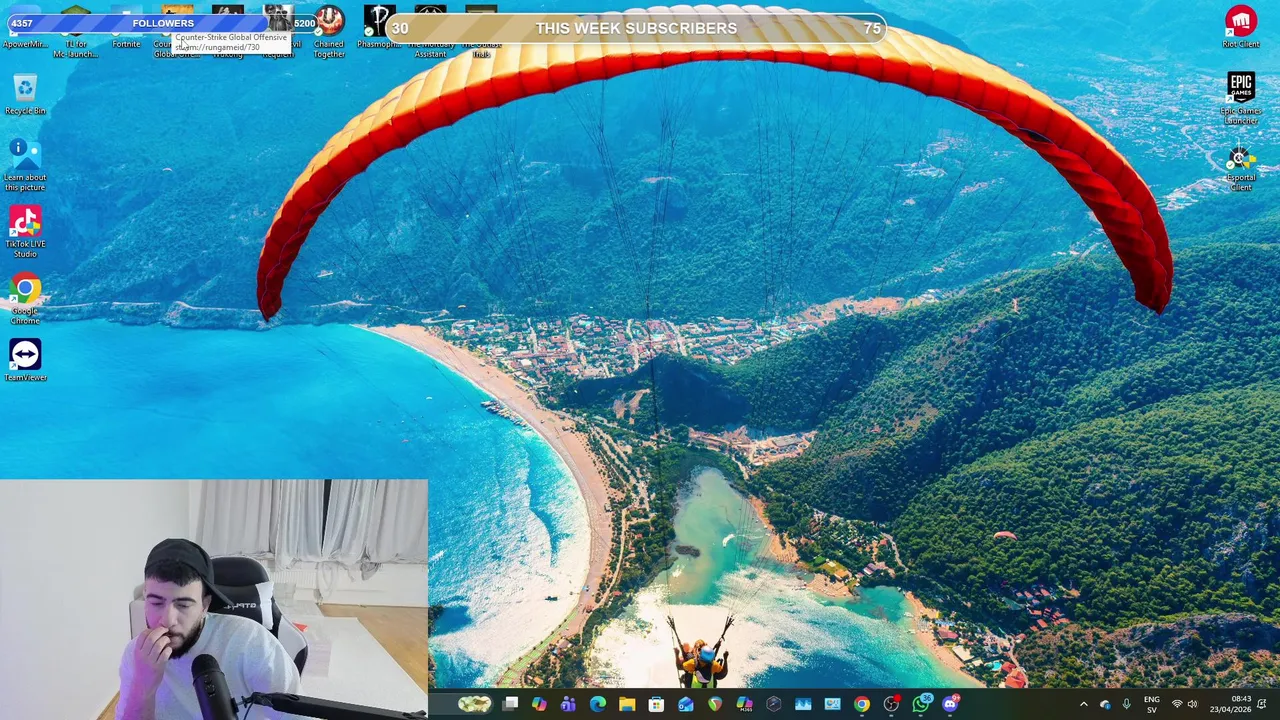Click the microphone tray icon

(1126, 704)
